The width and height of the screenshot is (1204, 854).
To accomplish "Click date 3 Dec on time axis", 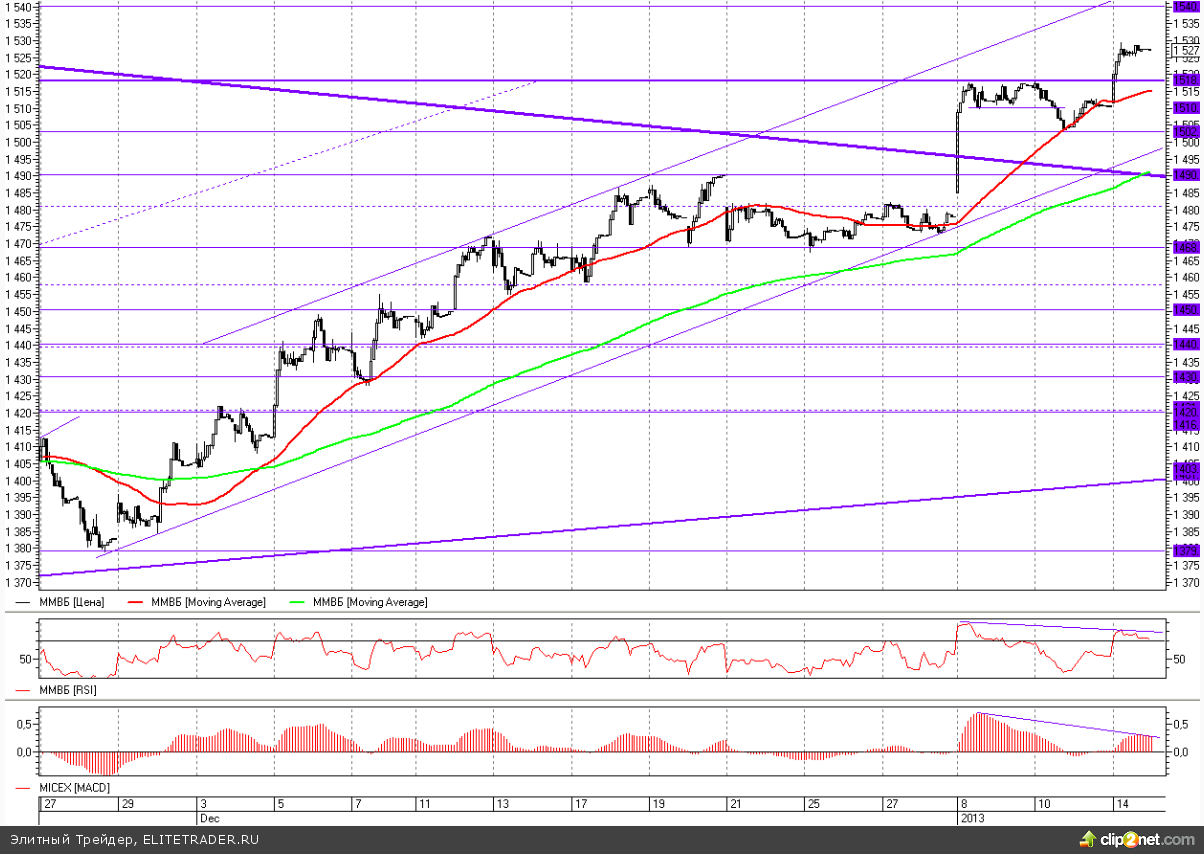I will click(203, 804).
